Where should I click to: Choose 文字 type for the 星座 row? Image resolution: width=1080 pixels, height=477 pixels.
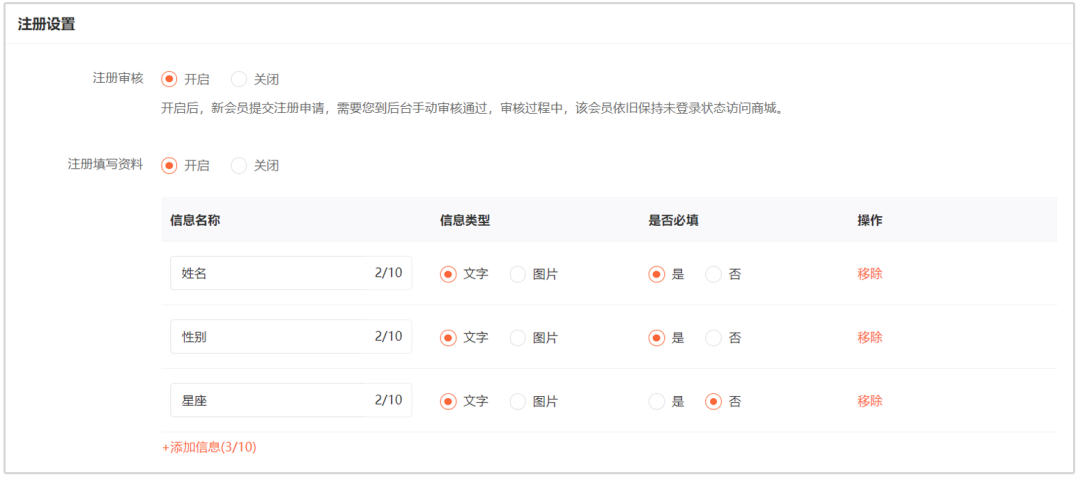pyautogui.click(x=449, y=402)
